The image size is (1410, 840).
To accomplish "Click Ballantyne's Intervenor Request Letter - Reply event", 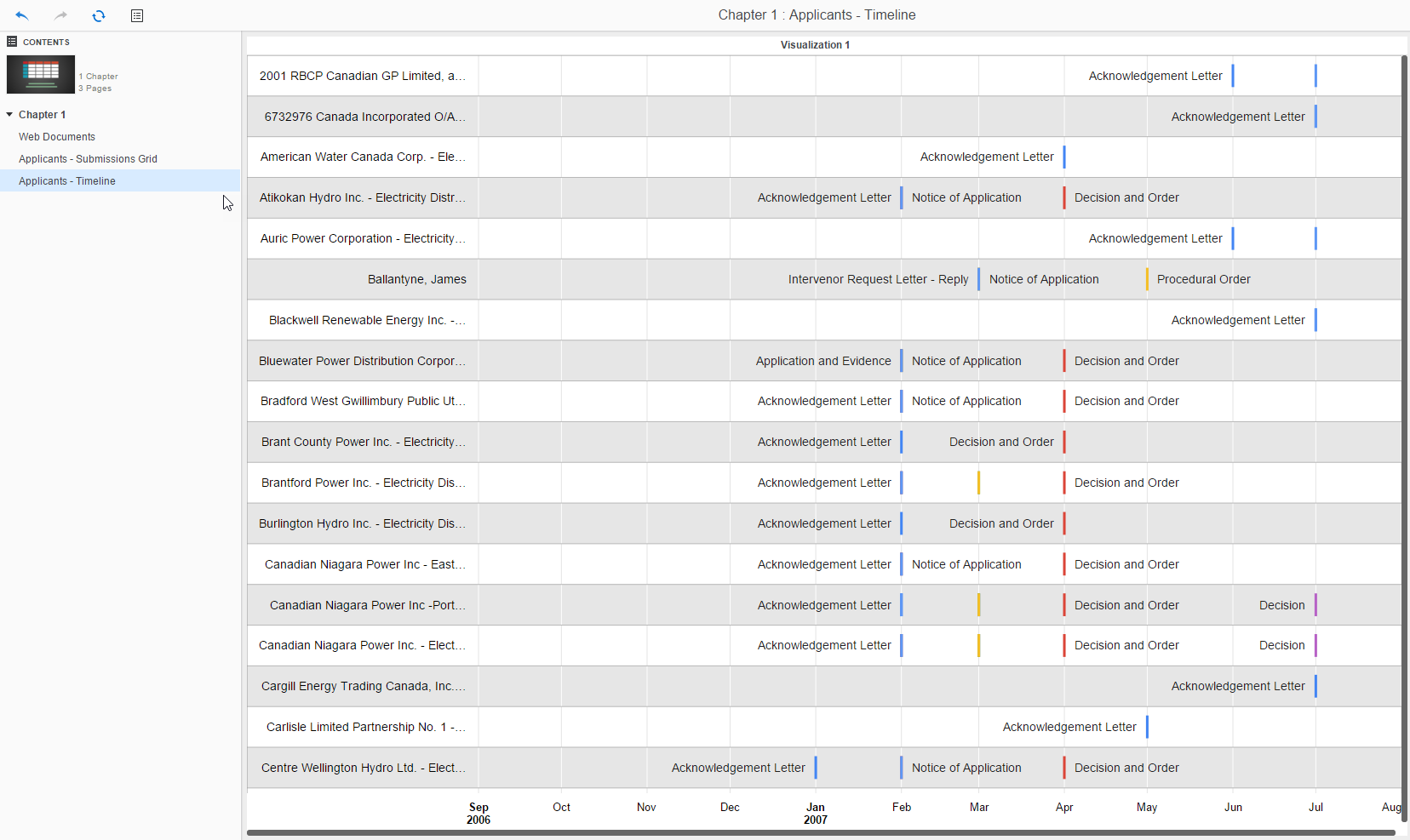I will [x=878, y=279].
